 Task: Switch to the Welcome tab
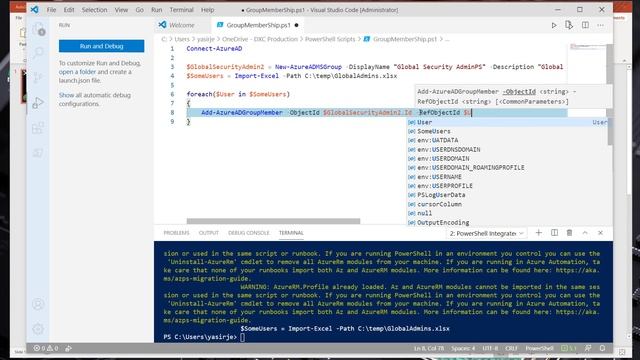[182, 25]
